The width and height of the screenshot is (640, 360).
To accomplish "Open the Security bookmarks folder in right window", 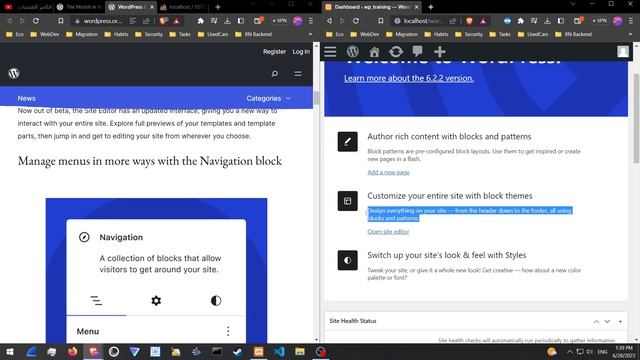I will [469, 34].
